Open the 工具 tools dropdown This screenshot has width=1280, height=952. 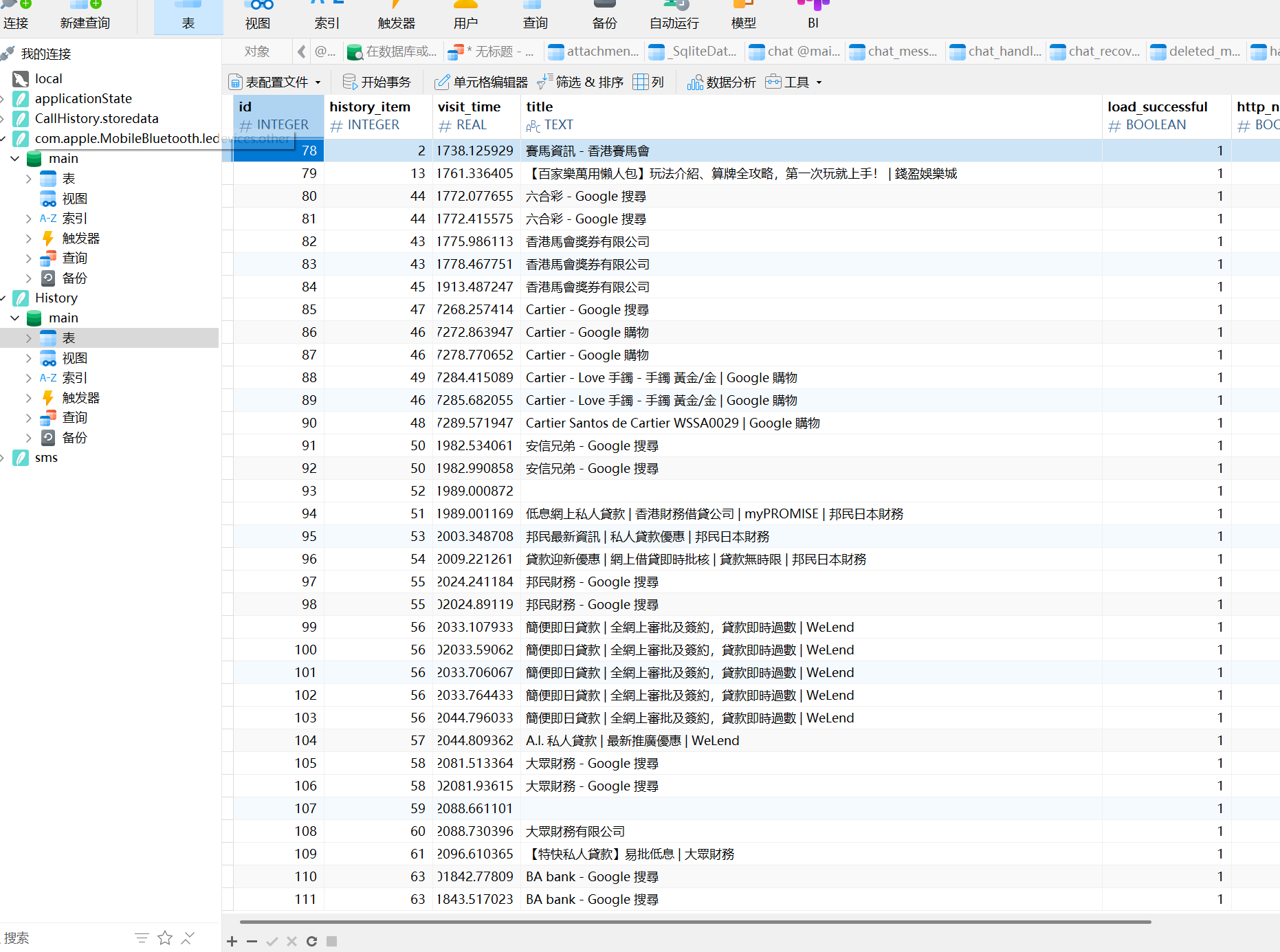pos(793,82)
